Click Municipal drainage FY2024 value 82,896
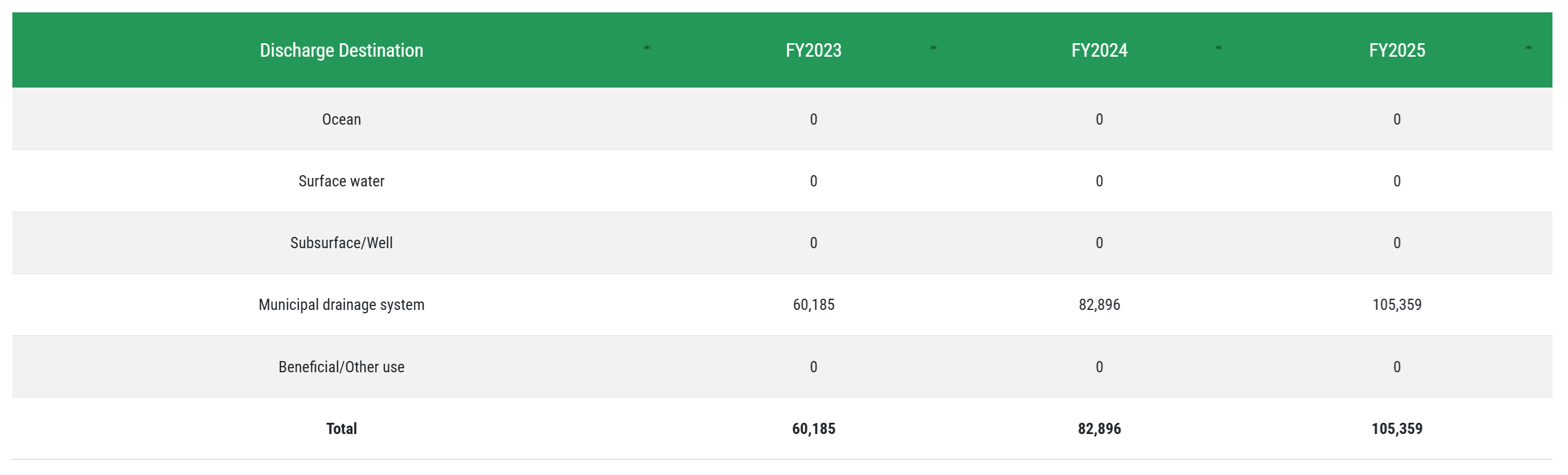This screenshot has height=475, width=1568. [x=1099, y=305]
